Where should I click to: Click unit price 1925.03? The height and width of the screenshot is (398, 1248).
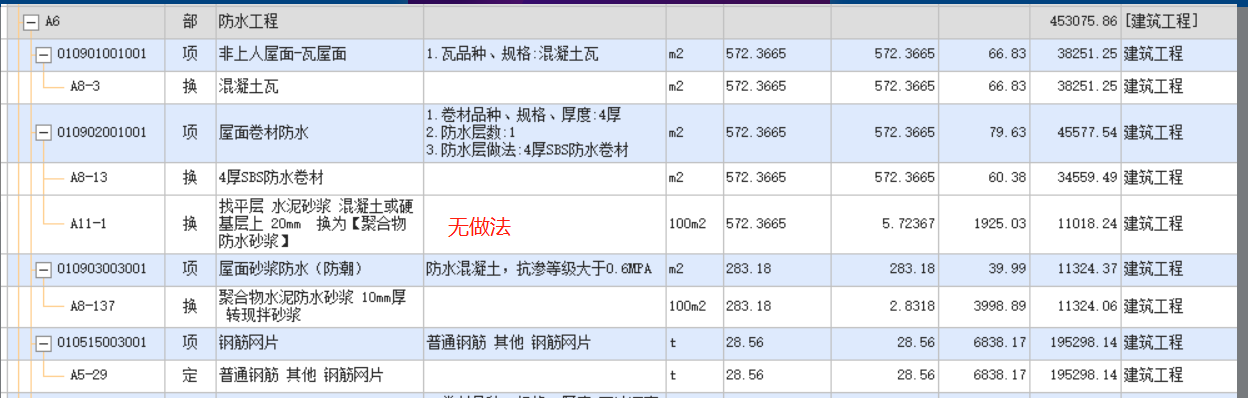(1000, 223)
